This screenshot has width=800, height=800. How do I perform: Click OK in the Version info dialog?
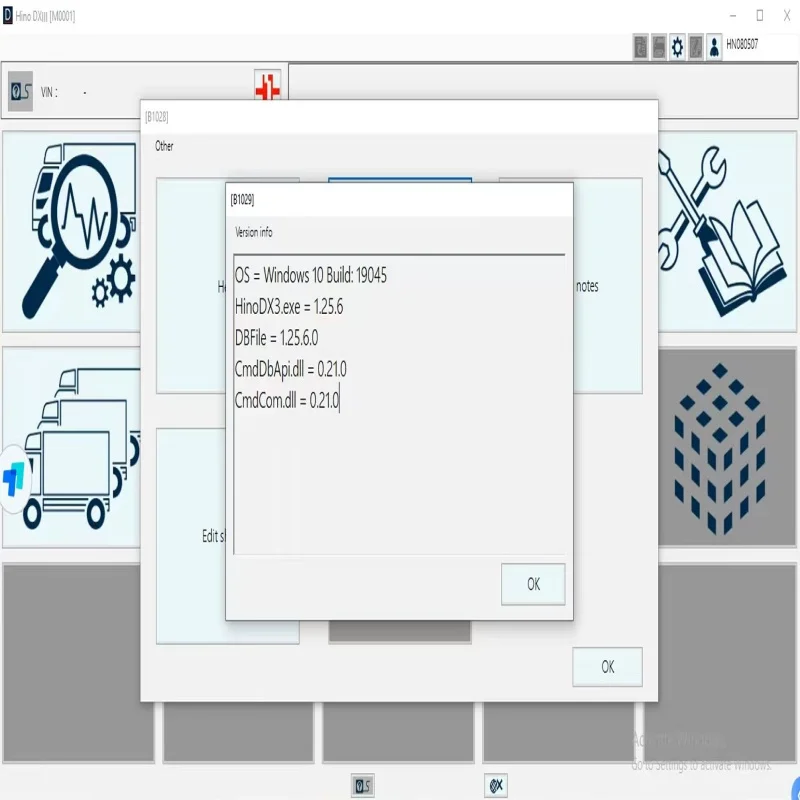pyautogui.click(x=533, y=584)
